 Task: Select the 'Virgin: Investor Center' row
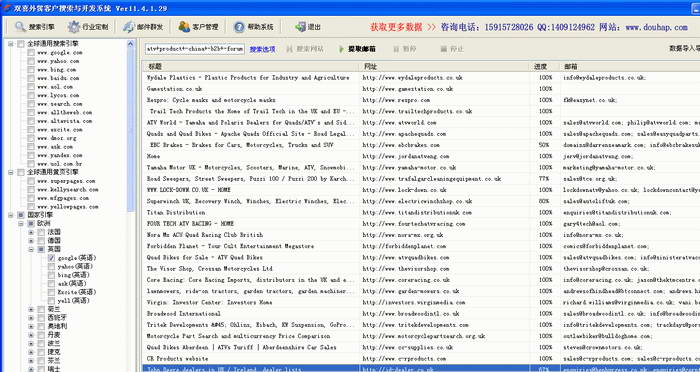209,302
